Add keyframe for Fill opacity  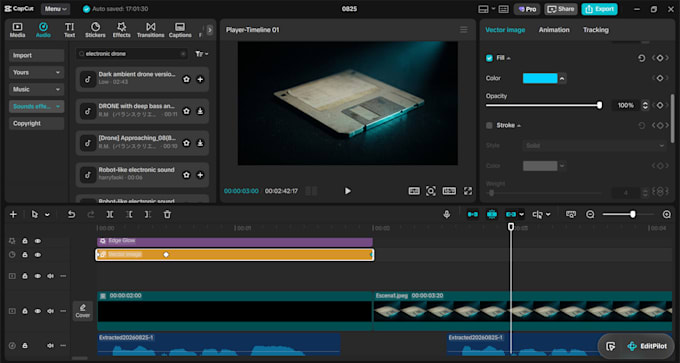pyautogui.click(x=660, y=105)
